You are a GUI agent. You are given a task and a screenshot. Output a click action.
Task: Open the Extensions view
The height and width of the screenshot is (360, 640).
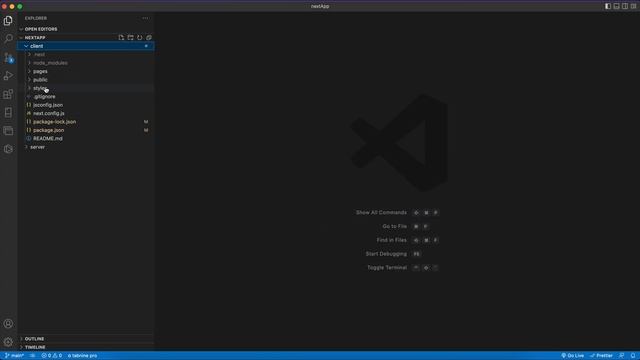point(8,94)
